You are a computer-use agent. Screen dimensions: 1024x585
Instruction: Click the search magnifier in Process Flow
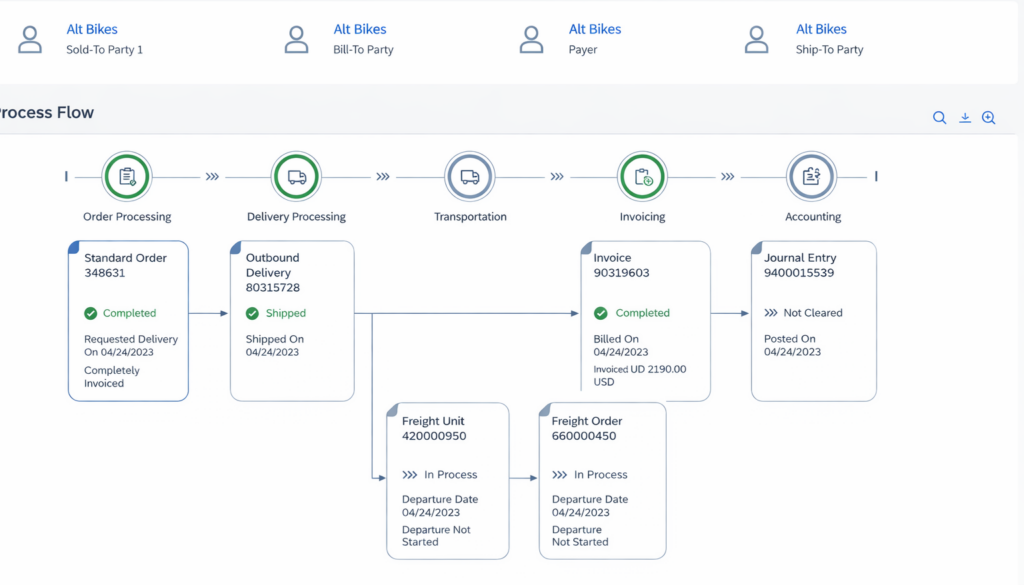[939, 118]
